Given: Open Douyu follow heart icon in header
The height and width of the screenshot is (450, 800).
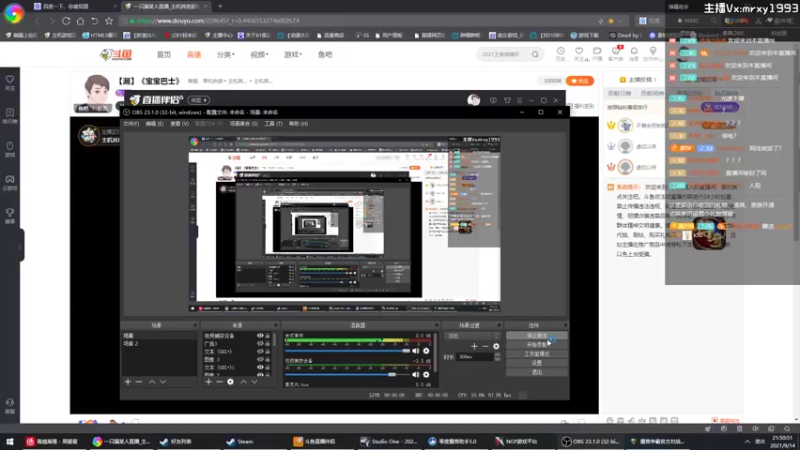Looking at the screenshot, I should (579, 51).
